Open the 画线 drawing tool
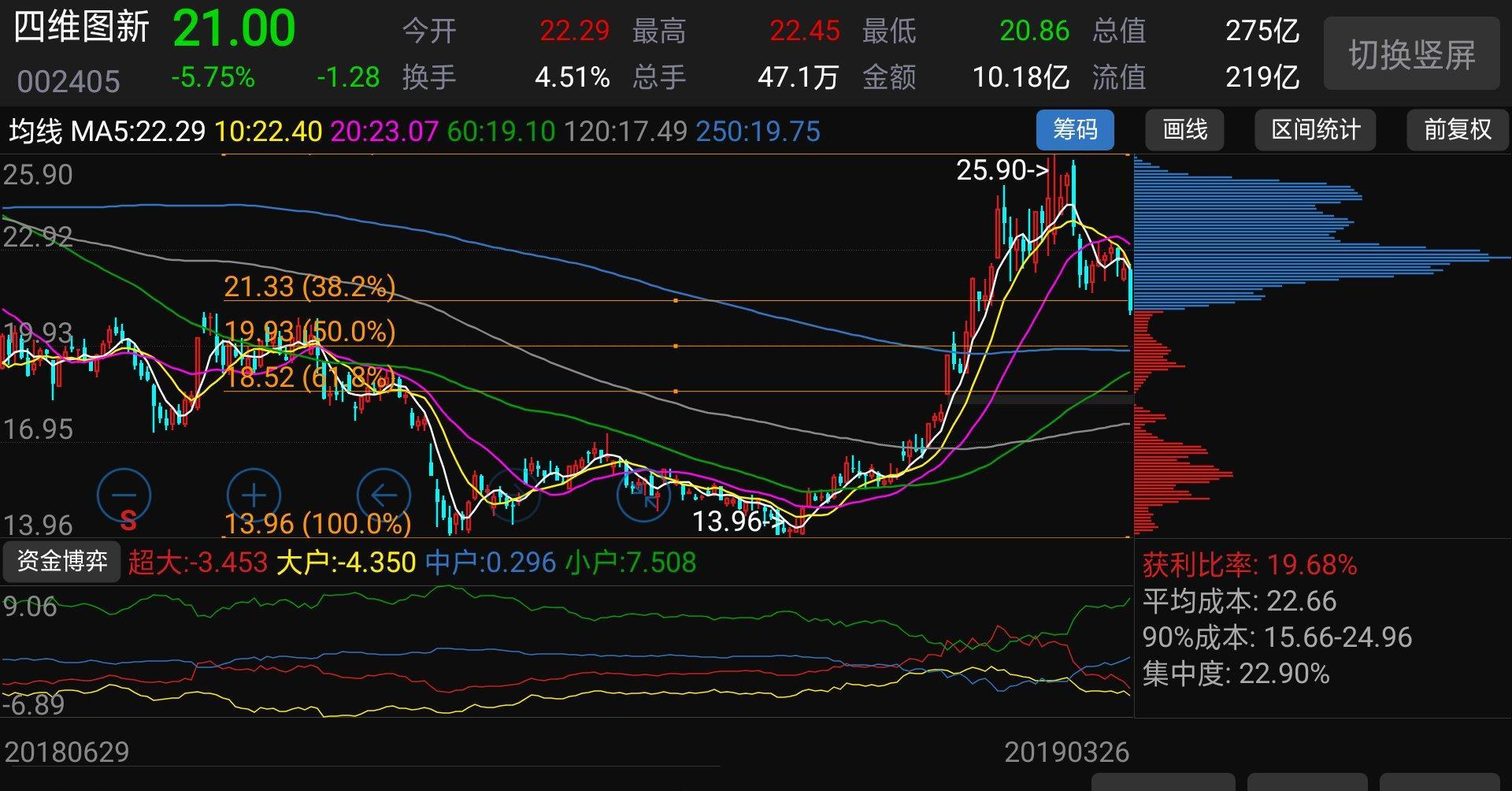 [1185, 130]
